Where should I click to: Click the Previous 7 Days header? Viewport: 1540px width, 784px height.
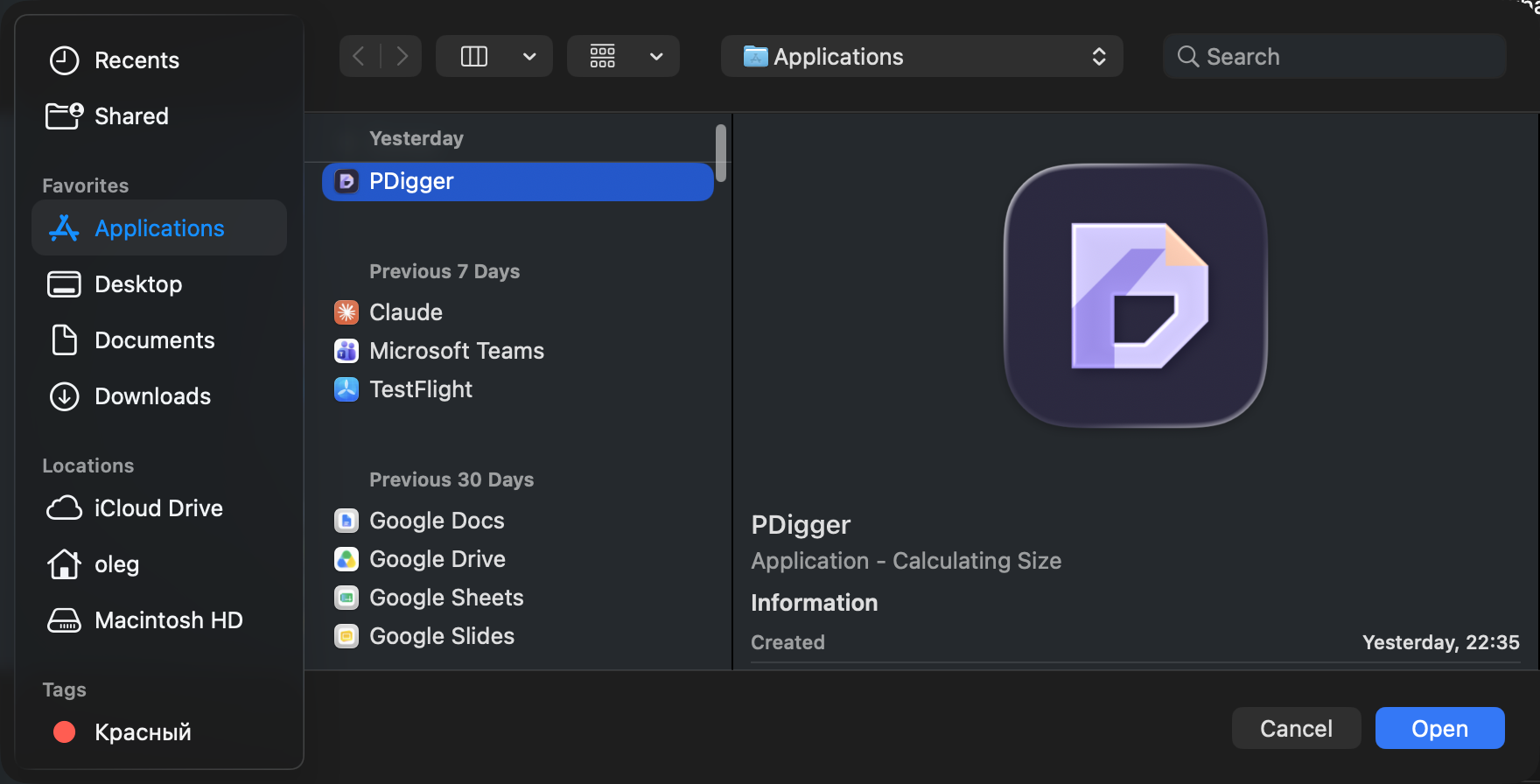[x=444, y=271]
